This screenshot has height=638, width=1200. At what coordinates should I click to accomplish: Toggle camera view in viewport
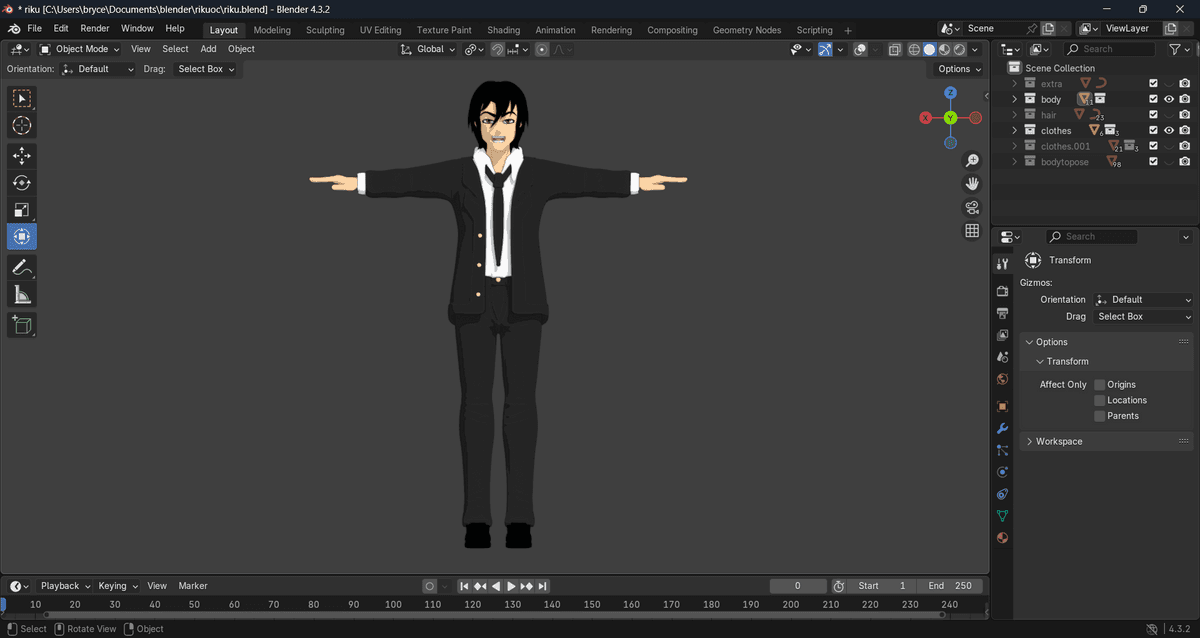click(x=971, y=208)
